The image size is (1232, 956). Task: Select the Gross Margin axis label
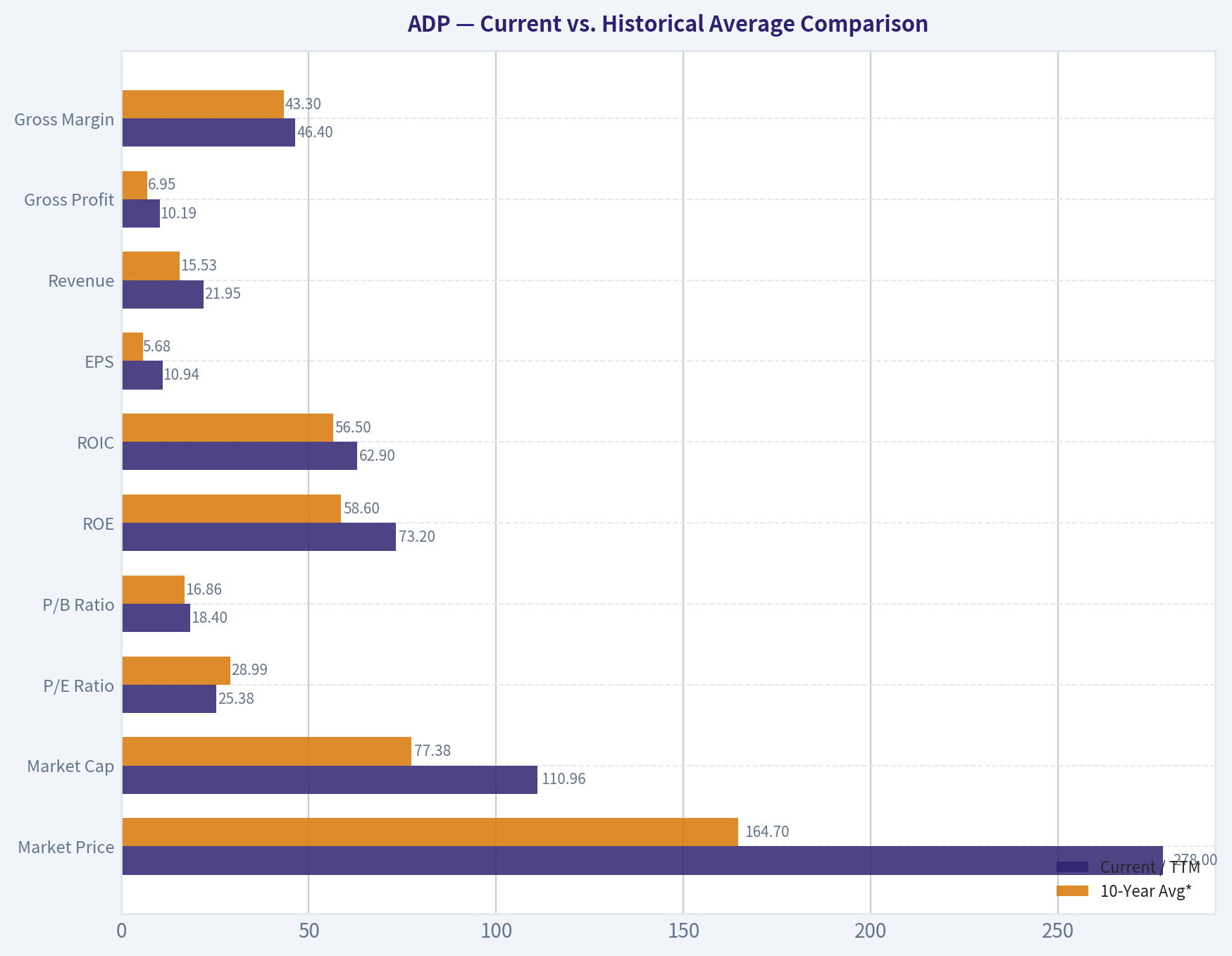click(x=64, y=119)
